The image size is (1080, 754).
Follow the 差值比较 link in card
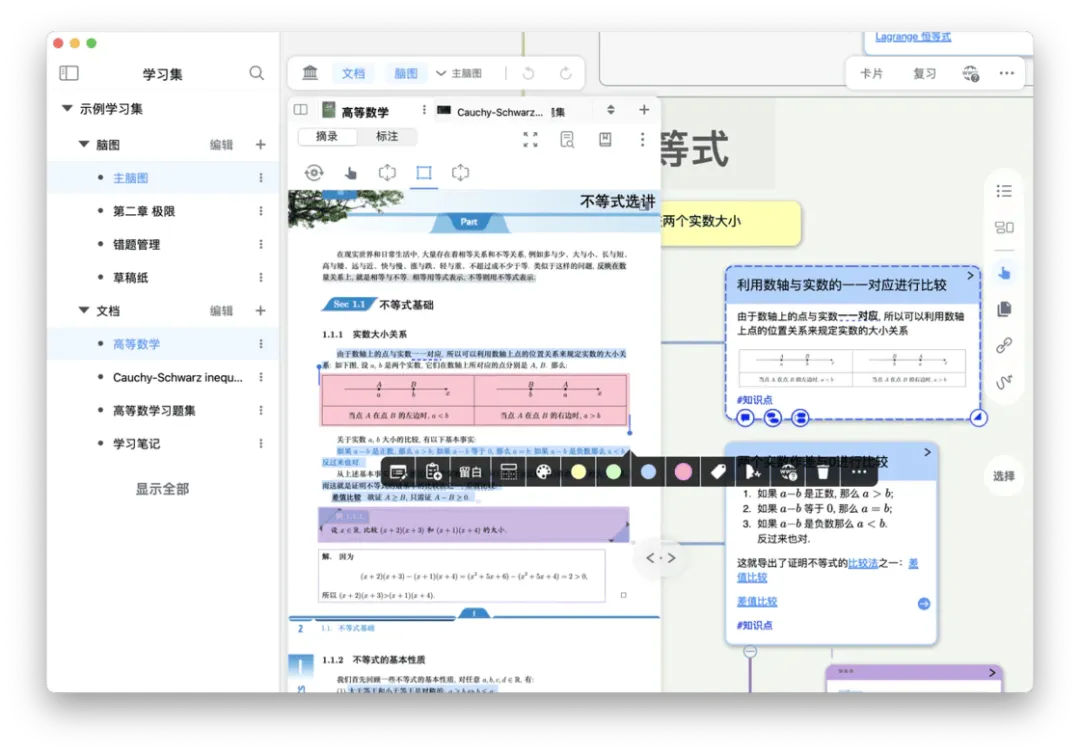point(757,602)
